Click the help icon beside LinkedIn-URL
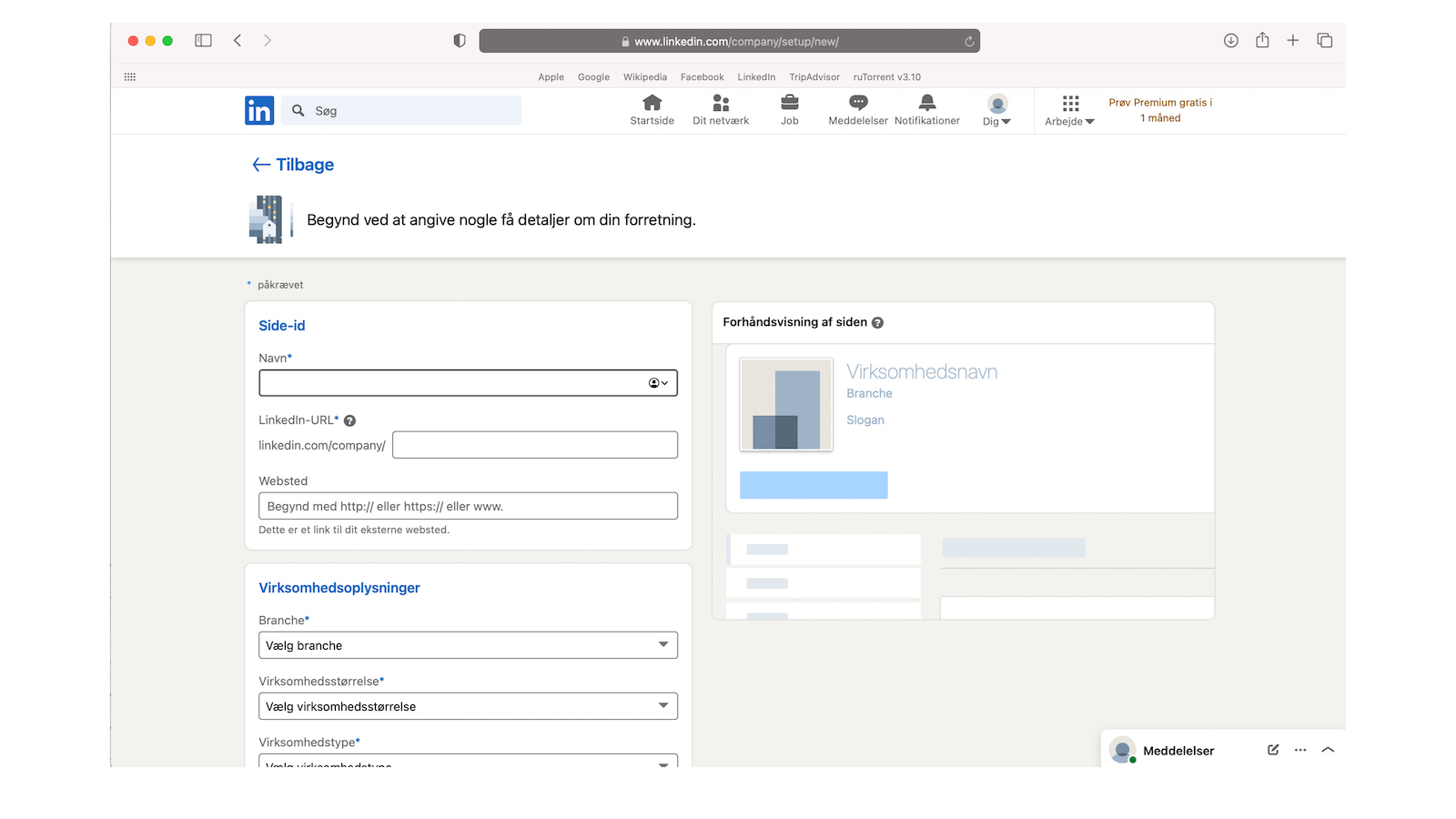This screenshot has width=1456, height=819. coord(349,420)
